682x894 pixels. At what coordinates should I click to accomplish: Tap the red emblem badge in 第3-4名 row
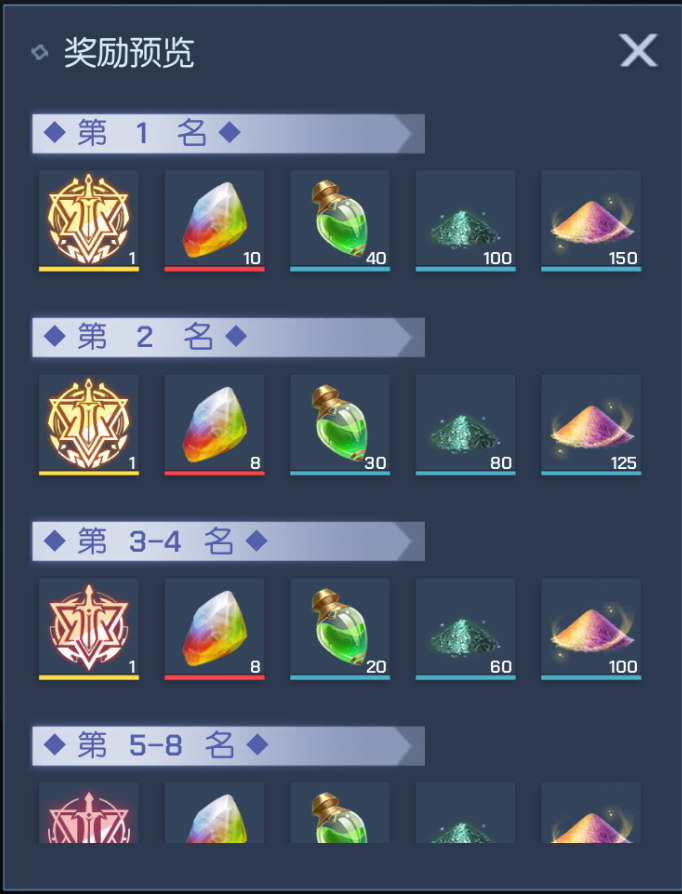[x=89, y=629]
